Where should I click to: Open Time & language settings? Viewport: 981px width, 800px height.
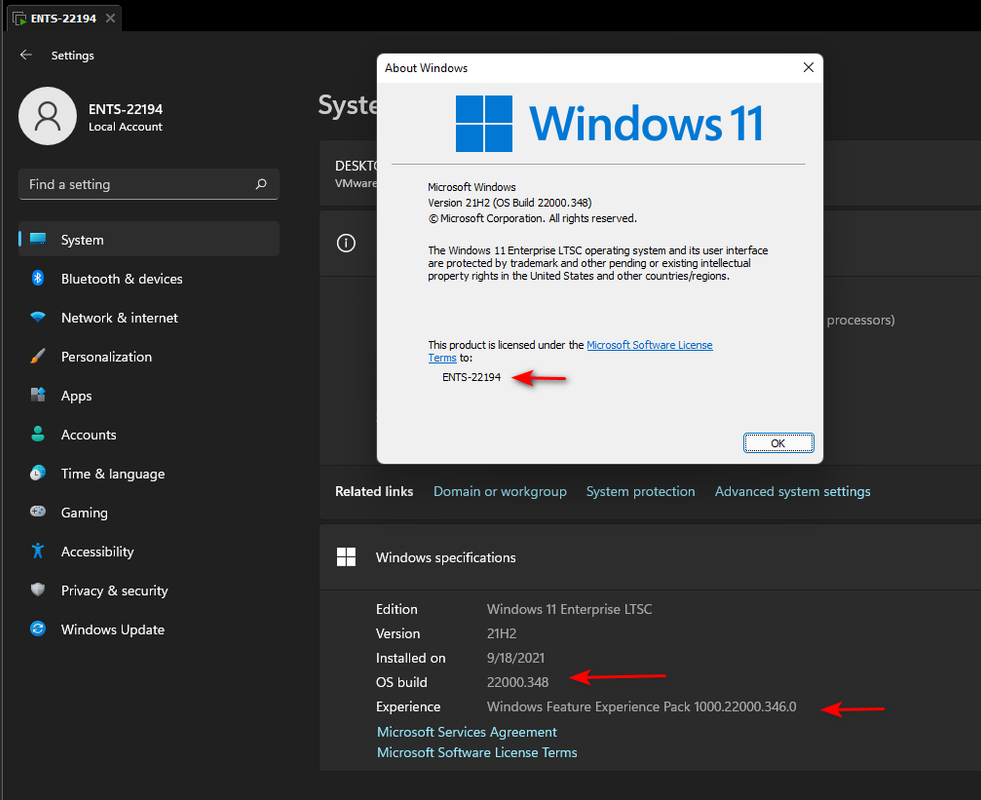(x=149, y=473)
